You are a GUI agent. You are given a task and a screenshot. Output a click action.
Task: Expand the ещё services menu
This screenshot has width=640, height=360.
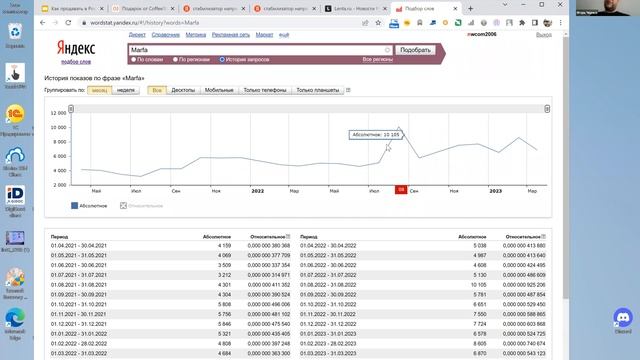coord(284,35)
